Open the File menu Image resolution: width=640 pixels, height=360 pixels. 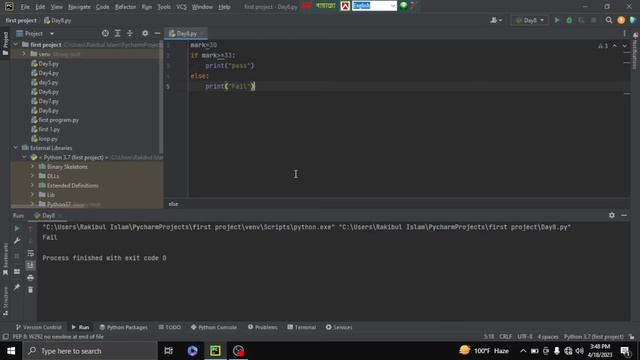click(25, 7)
